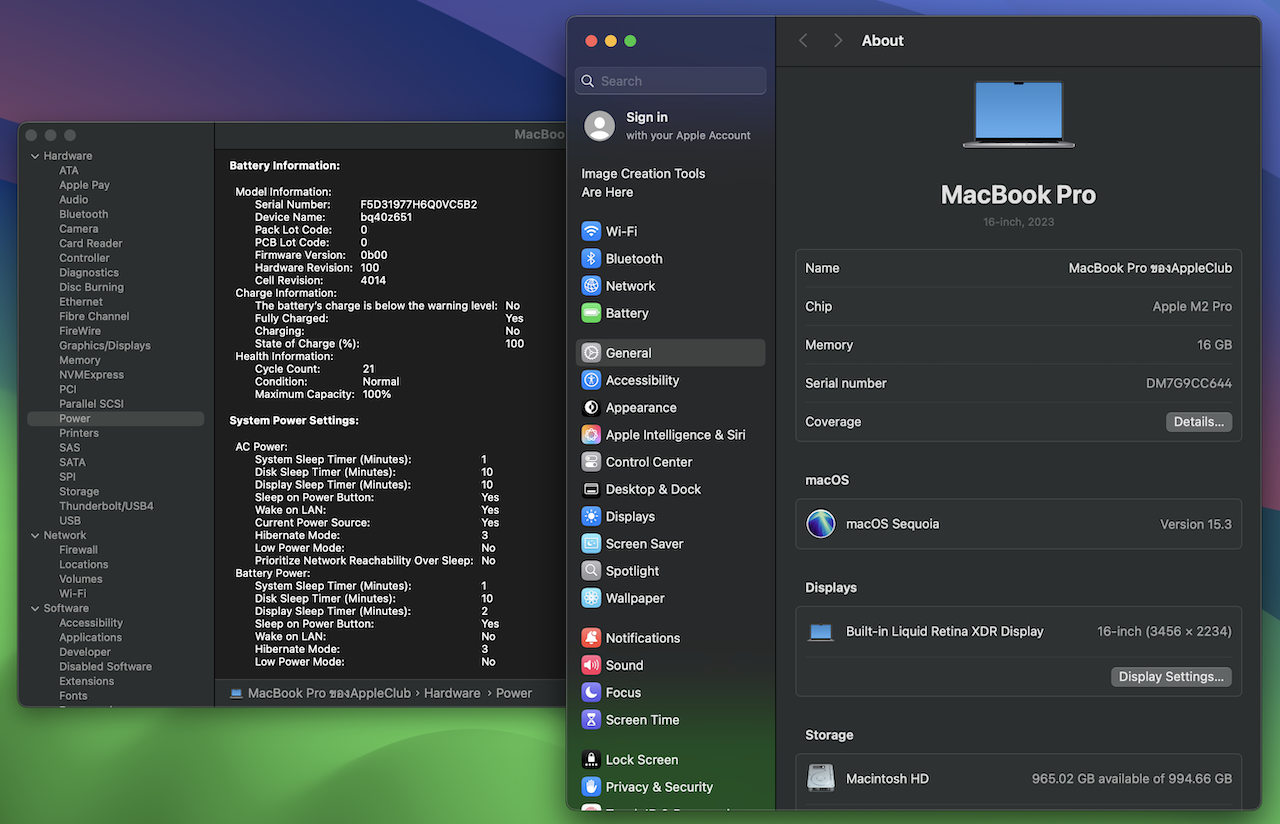The width and height of the screenshot is (1280, 824).
Task: Click battery serial F5D31977H6Q0VC5B2
Action: [x=418, y=204]
